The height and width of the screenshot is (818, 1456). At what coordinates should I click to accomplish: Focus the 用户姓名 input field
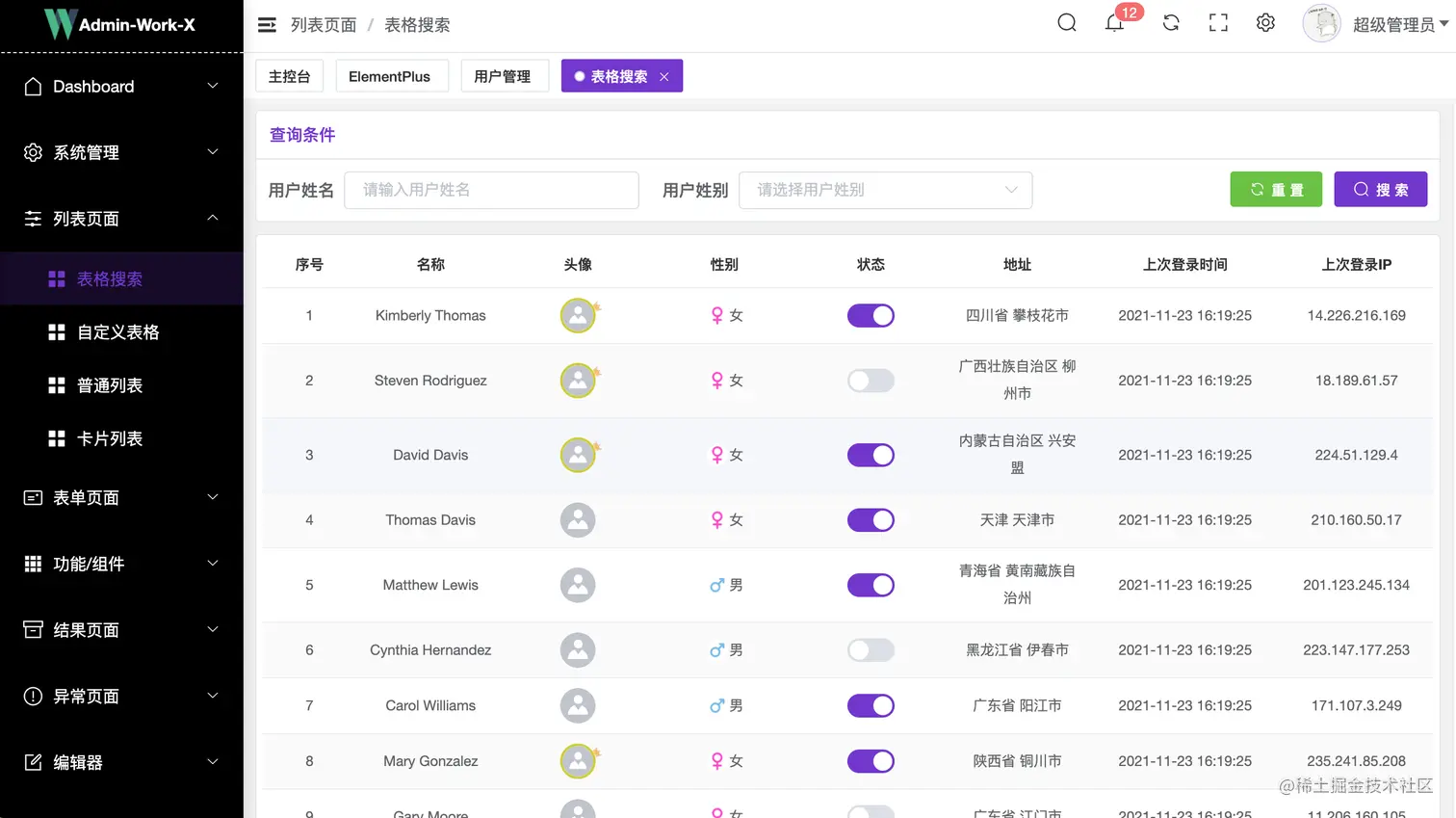click(491, 190)
